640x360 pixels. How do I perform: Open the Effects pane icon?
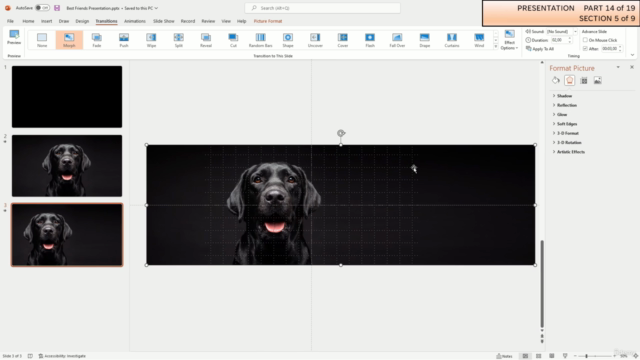[570, 80]
